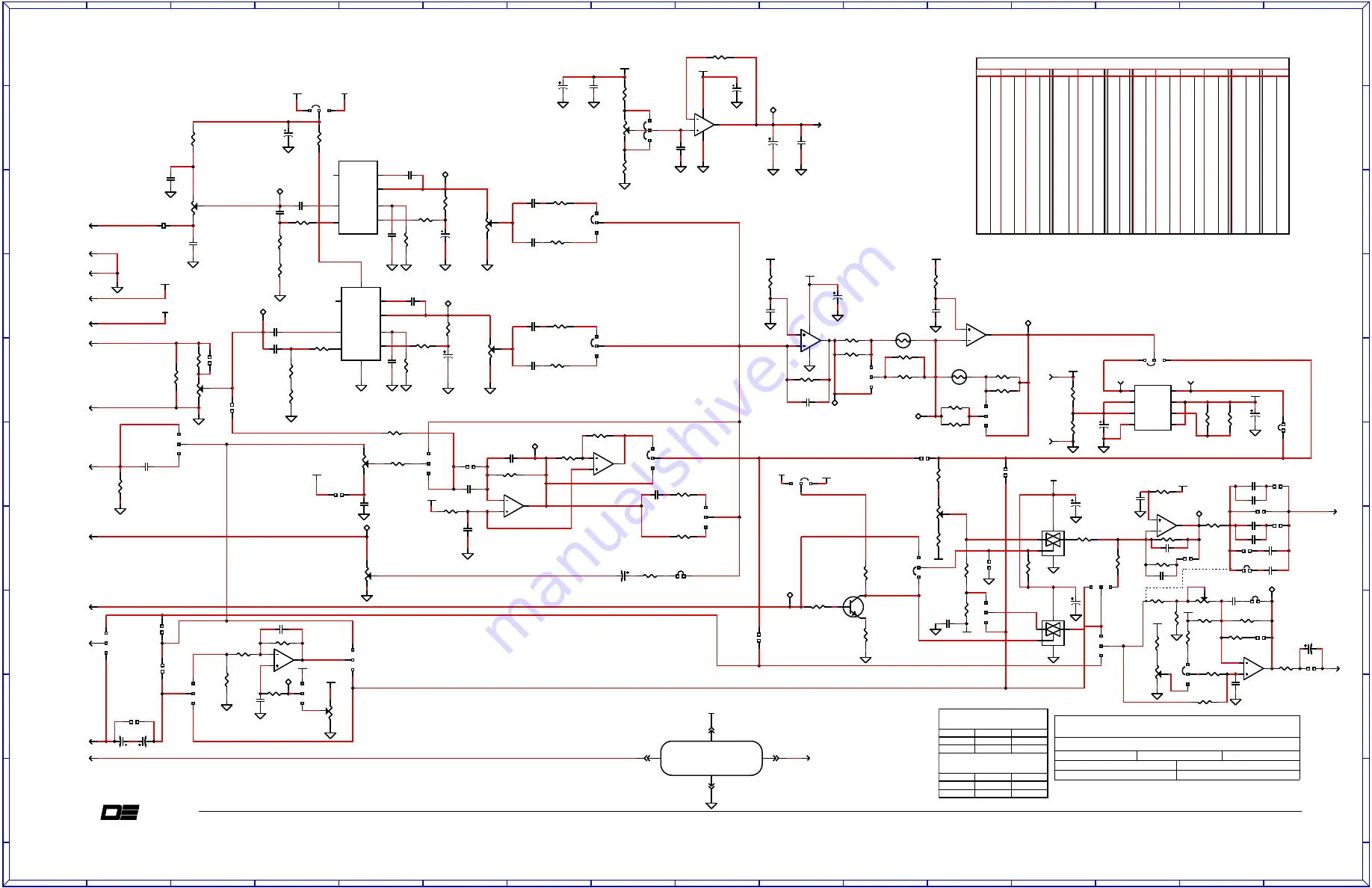Click the diamond test point above the top-center op-amp output

click(x=773, y=110)
